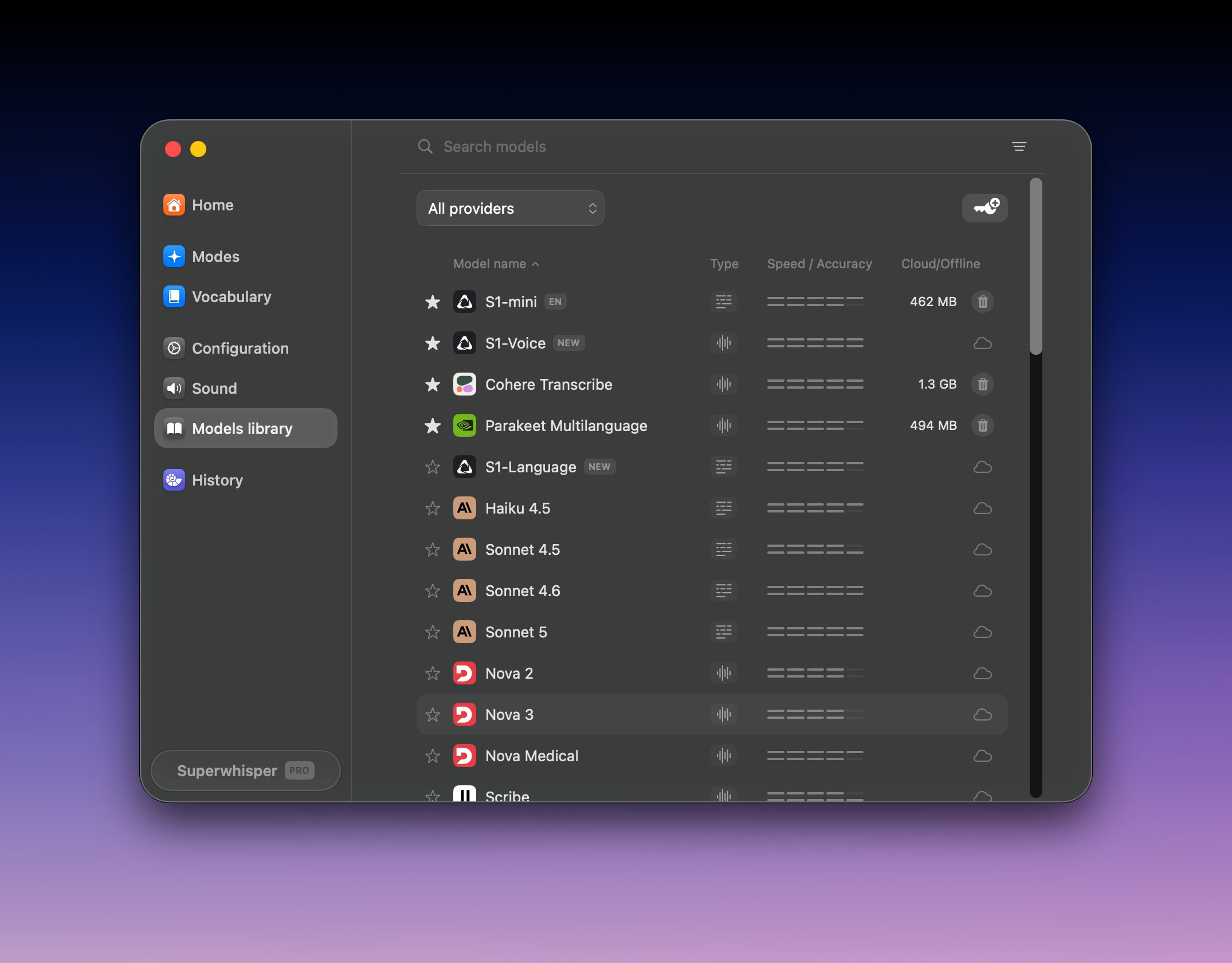This screenshot has height=963, width=1232.
Task: Click the S1-Language provider logo
Action: [464, 467]
